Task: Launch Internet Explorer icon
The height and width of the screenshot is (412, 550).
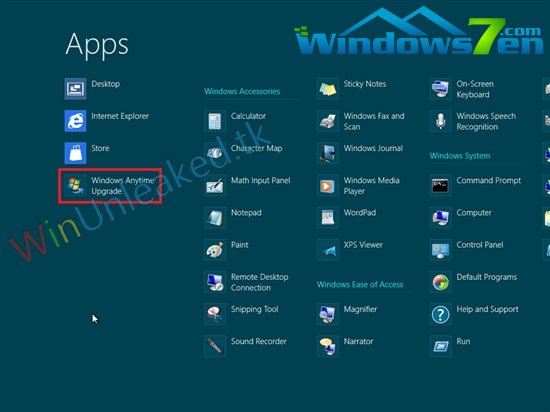Action: coord(75,121)
